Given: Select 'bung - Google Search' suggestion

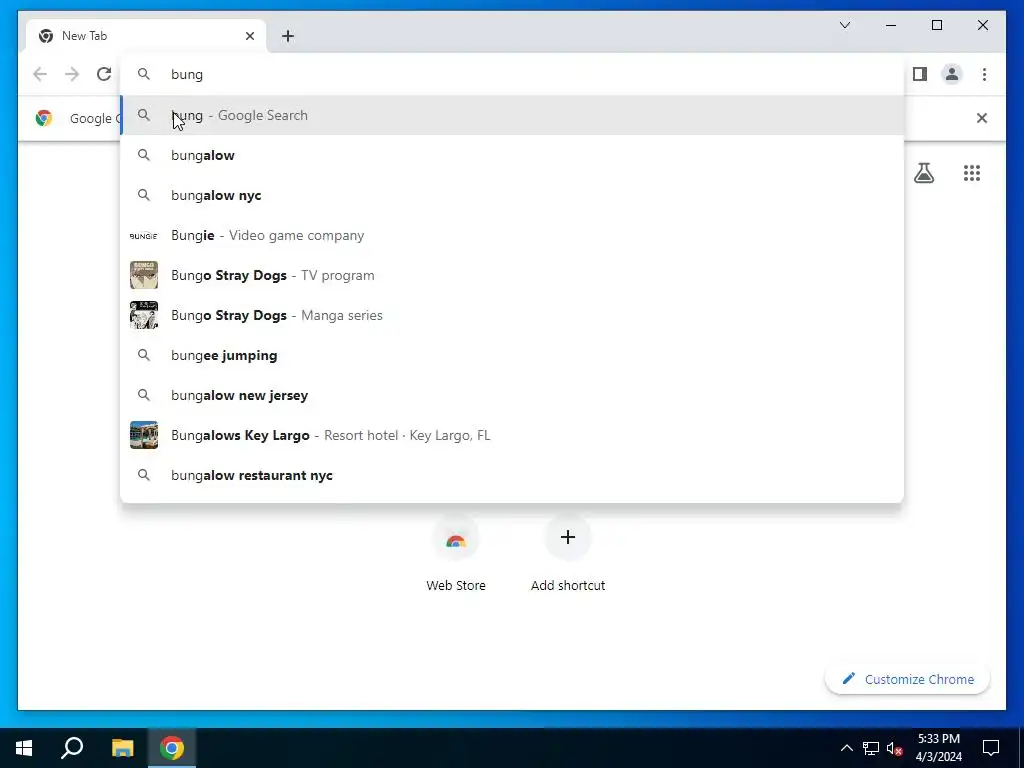Looking at the screenshot, I should click(512, 115).
